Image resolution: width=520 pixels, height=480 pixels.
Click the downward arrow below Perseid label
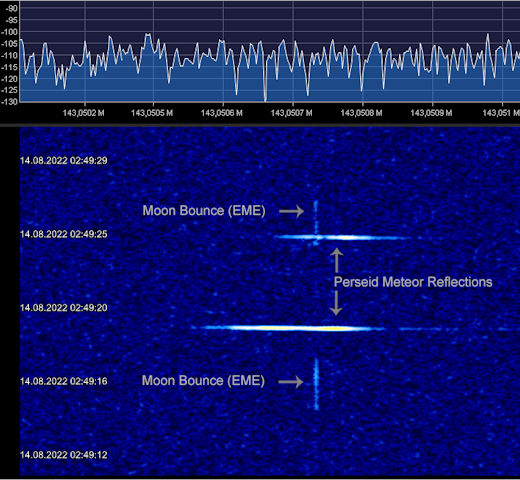pos(336,303)
